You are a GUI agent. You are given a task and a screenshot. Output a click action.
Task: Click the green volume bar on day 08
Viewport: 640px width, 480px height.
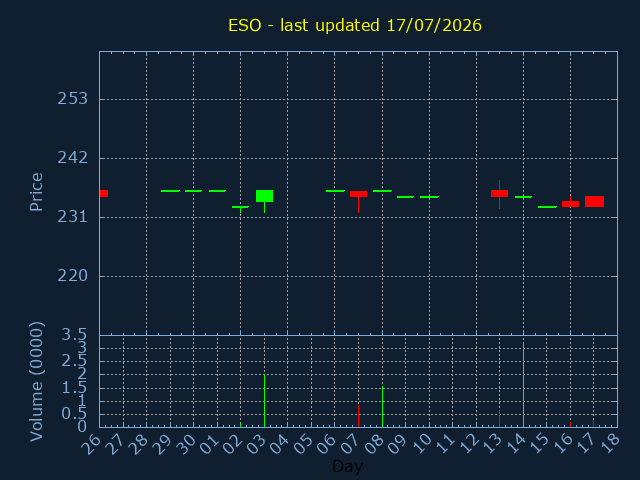pyautogui.click(x=382, y=407)
